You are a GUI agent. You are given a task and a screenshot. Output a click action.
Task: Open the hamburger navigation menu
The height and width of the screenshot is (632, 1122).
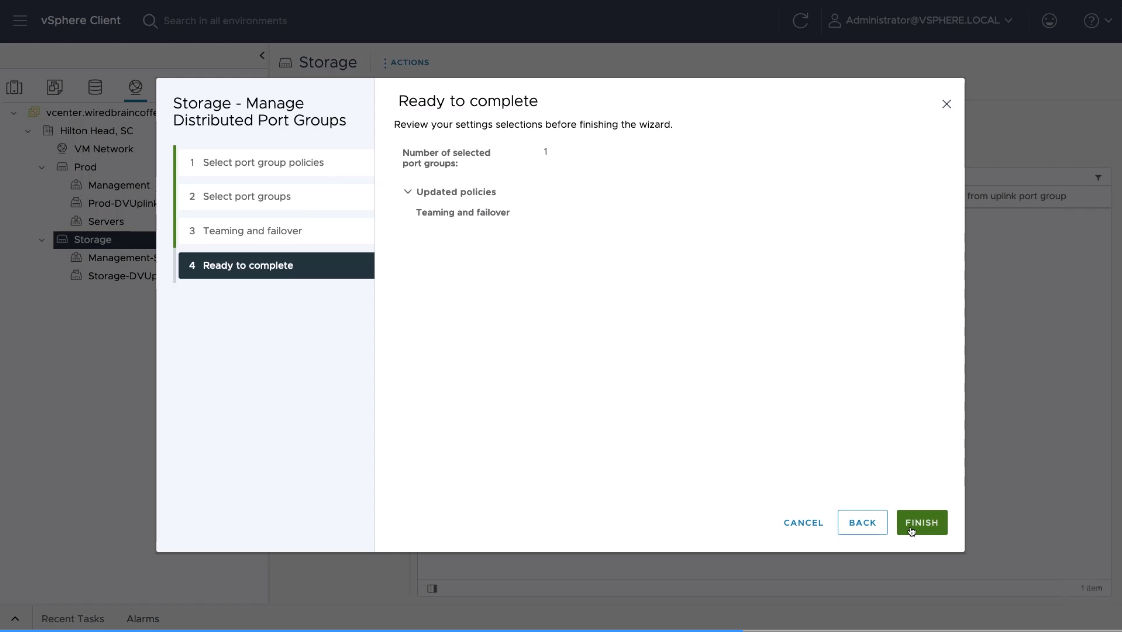20,20
